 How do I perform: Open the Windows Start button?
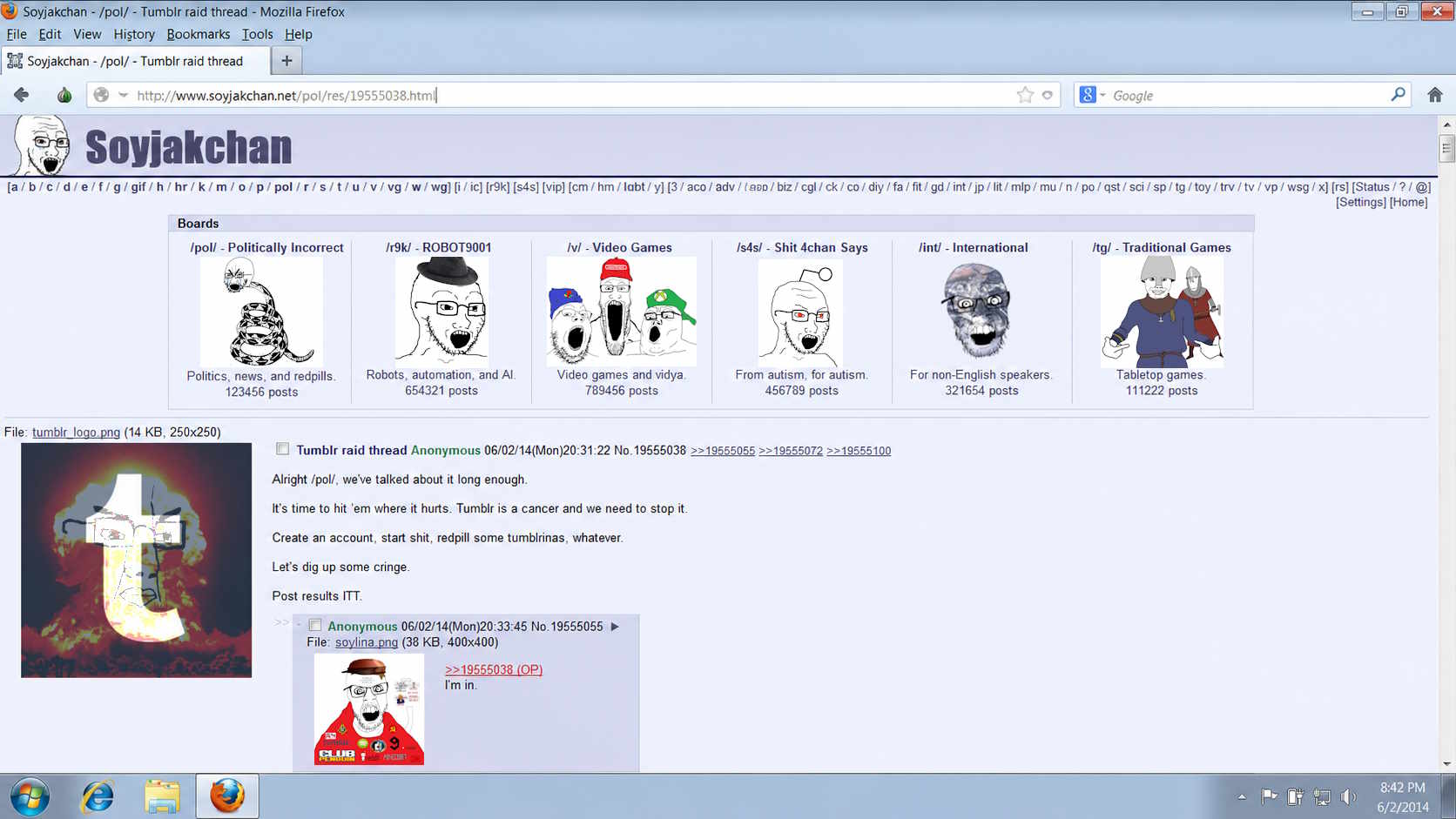coord(30,796)
